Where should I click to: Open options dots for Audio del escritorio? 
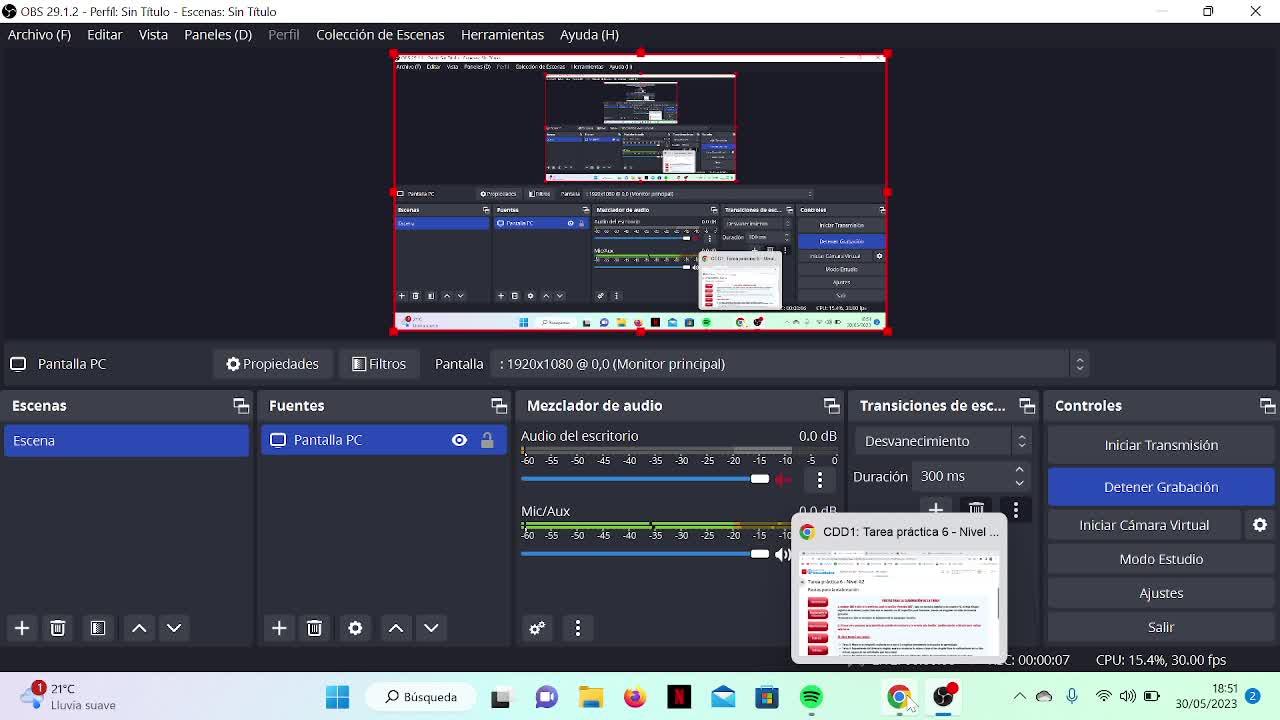click(x=819, y=479)
